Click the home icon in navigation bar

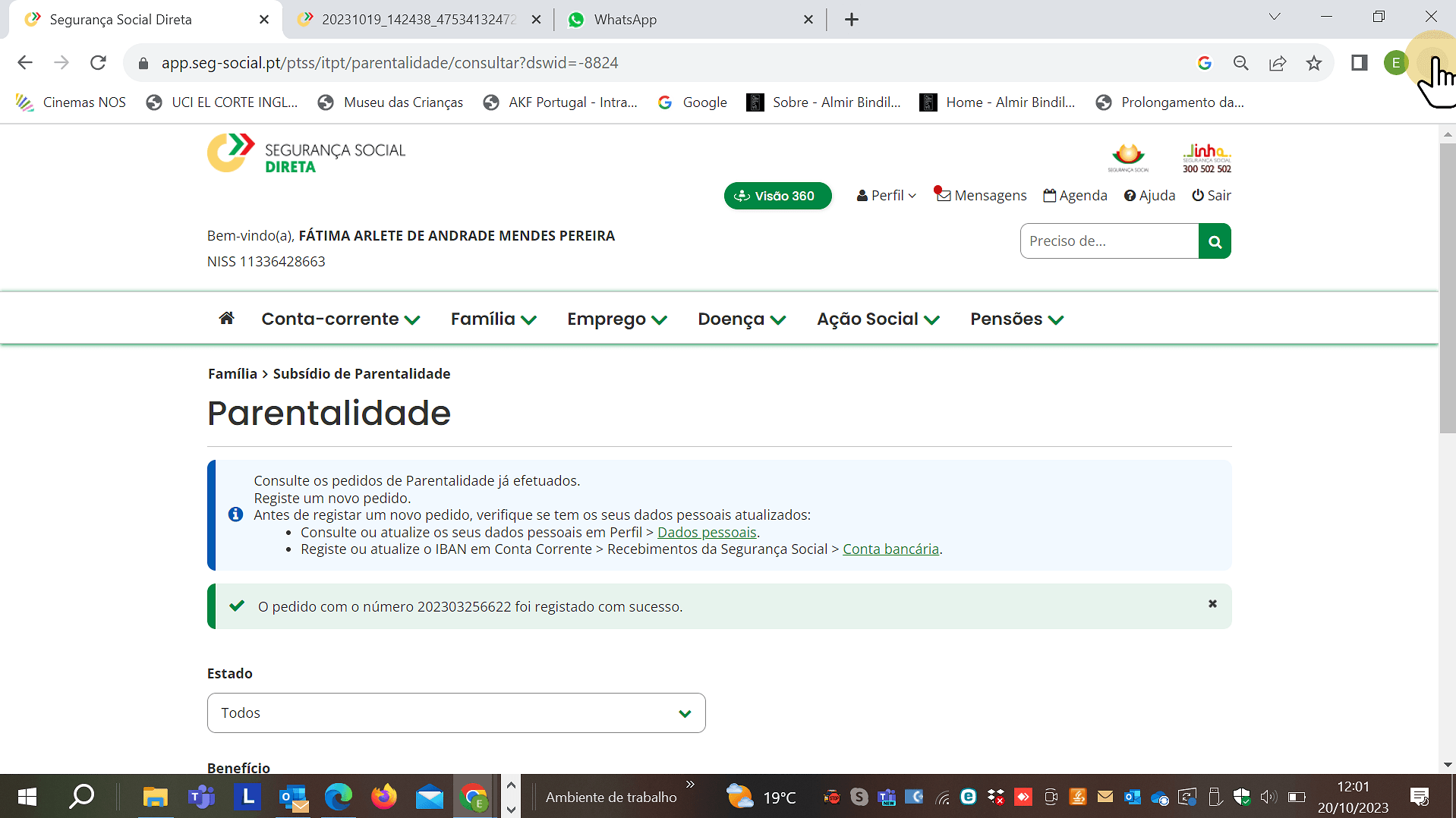click(x=226, y=318)
